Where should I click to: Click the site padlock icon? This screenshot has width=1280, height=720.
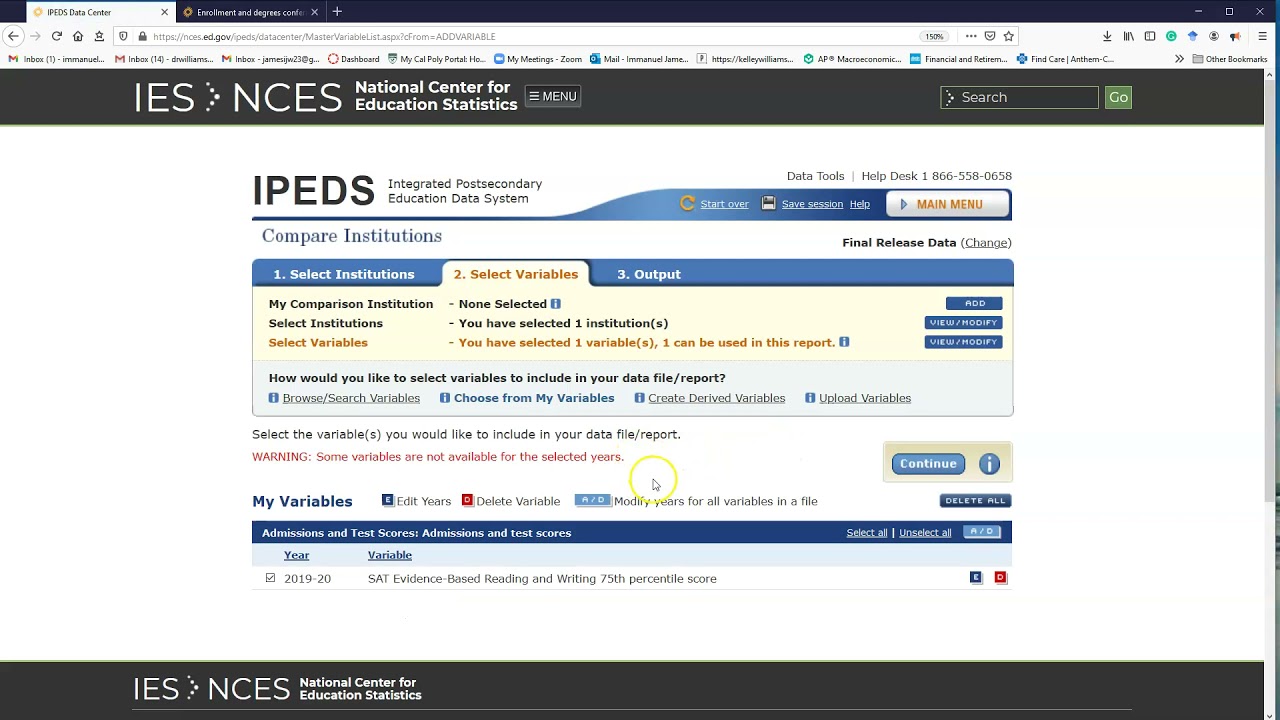coord(143,36)
